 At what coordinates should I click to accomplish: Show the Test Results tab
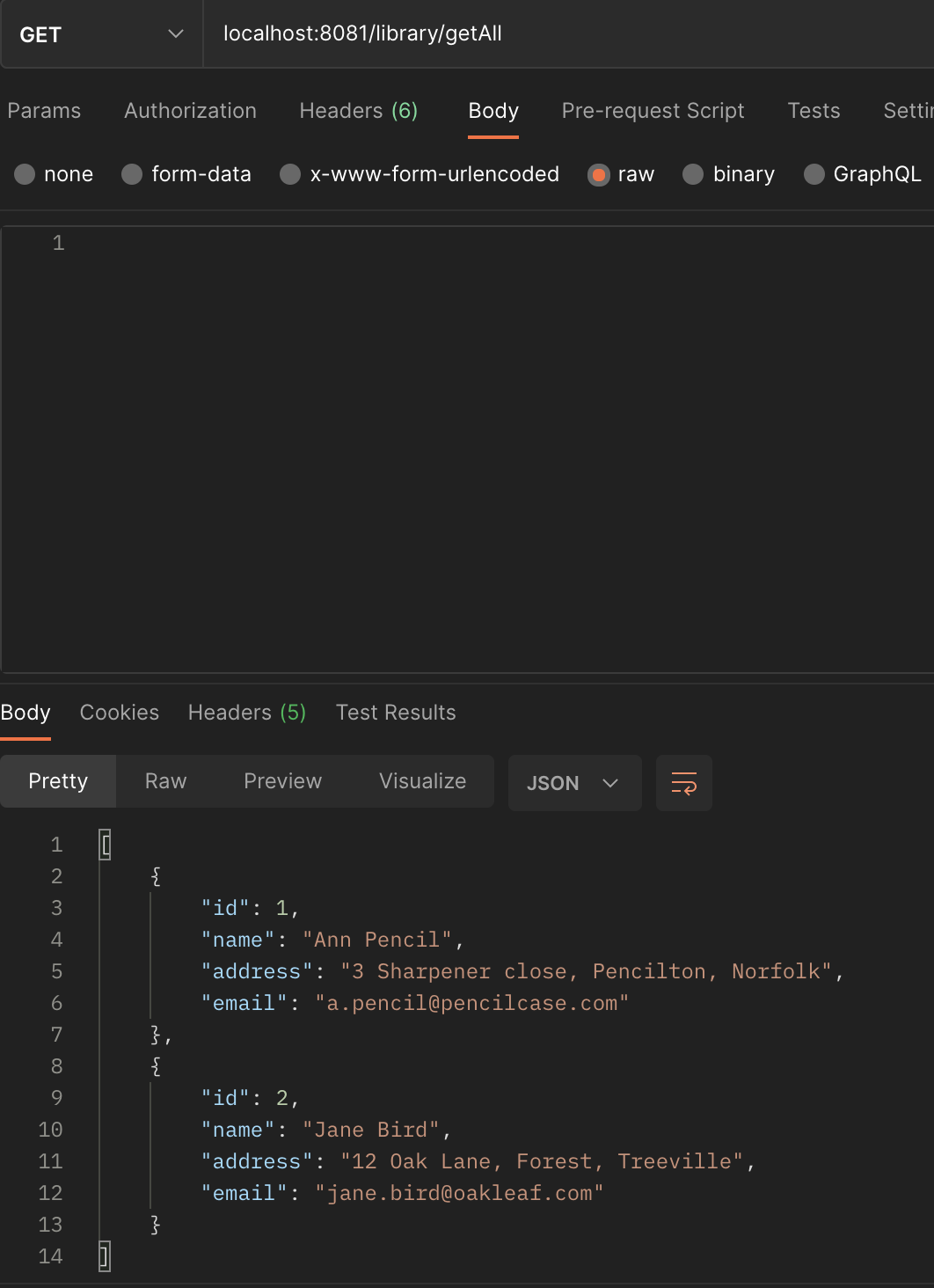396,713
